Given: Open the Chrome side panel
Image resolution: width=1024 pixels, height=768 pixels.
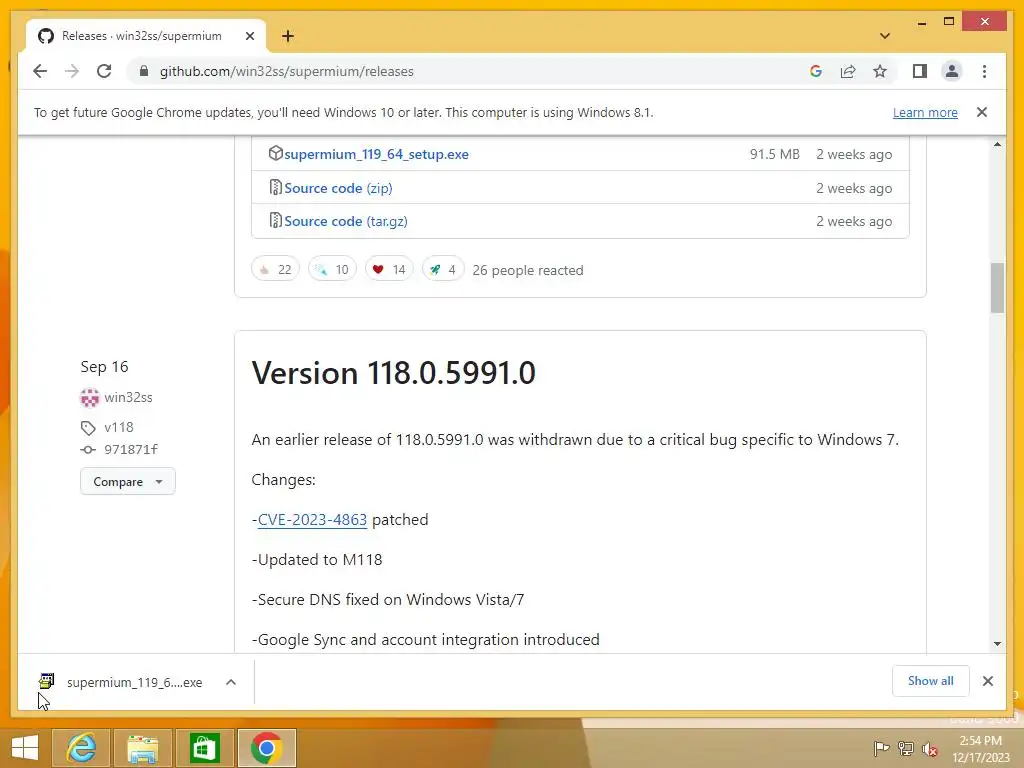Looking at the screenshot, I should coord(920,71).
